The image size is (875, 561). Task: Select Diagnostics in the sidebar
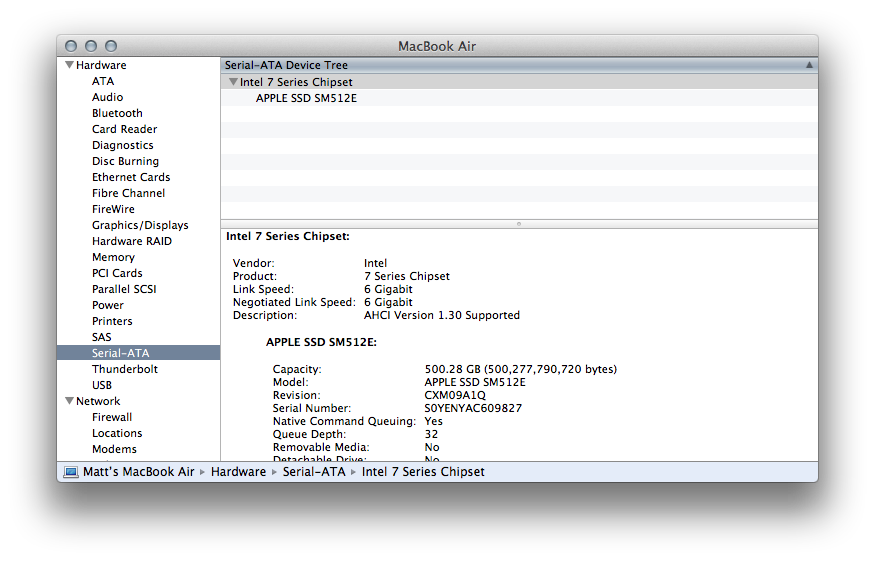(122, 145)
